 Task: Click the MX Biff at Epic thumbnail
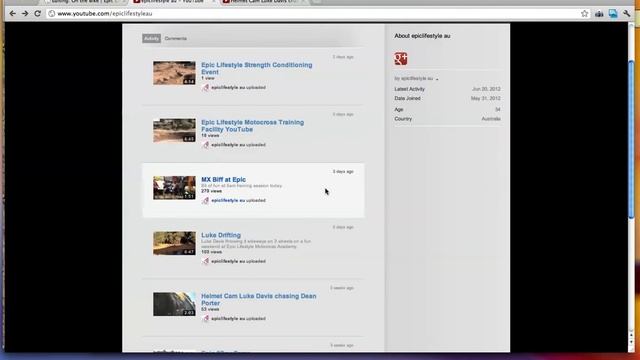tap(174, 188)
